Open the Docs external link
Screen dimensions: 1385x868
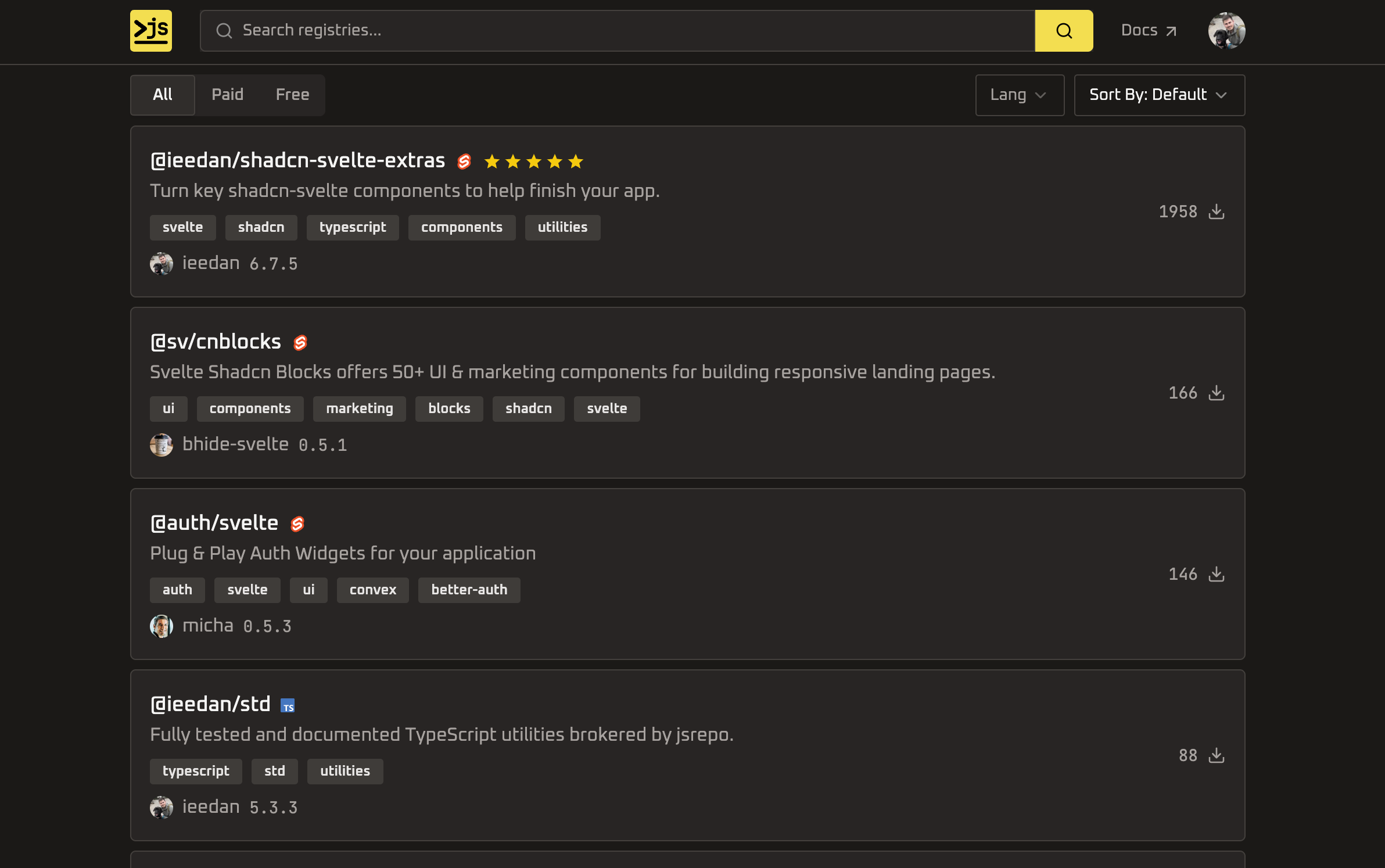[x=1149, y=31]
